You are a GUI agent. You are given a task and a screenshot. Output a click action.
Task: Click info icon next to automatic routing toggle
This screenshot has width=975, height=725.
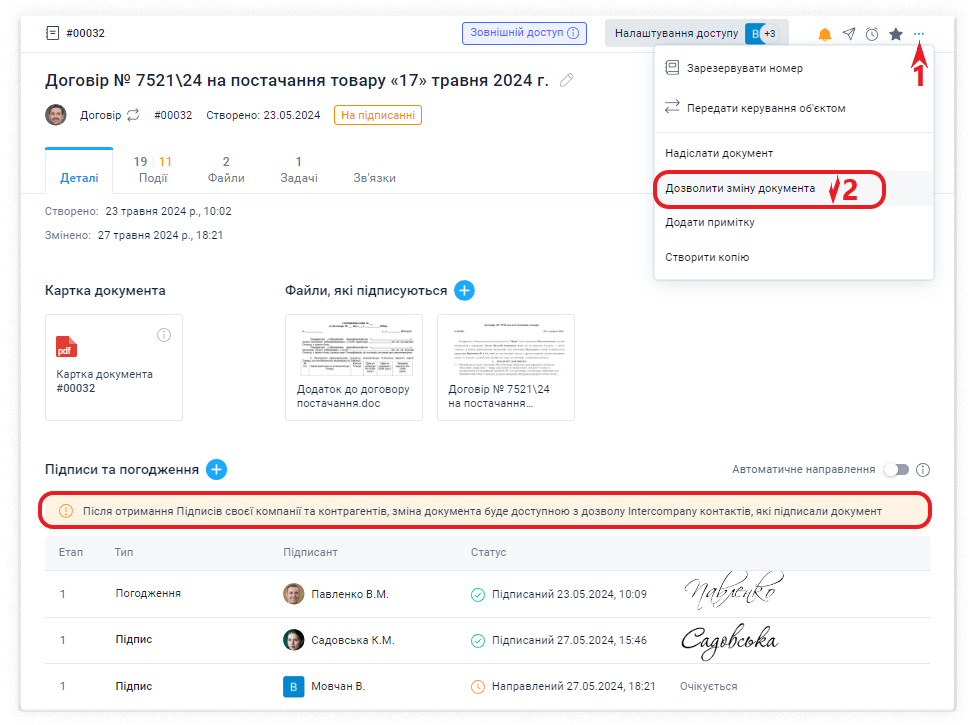point(923,470)
